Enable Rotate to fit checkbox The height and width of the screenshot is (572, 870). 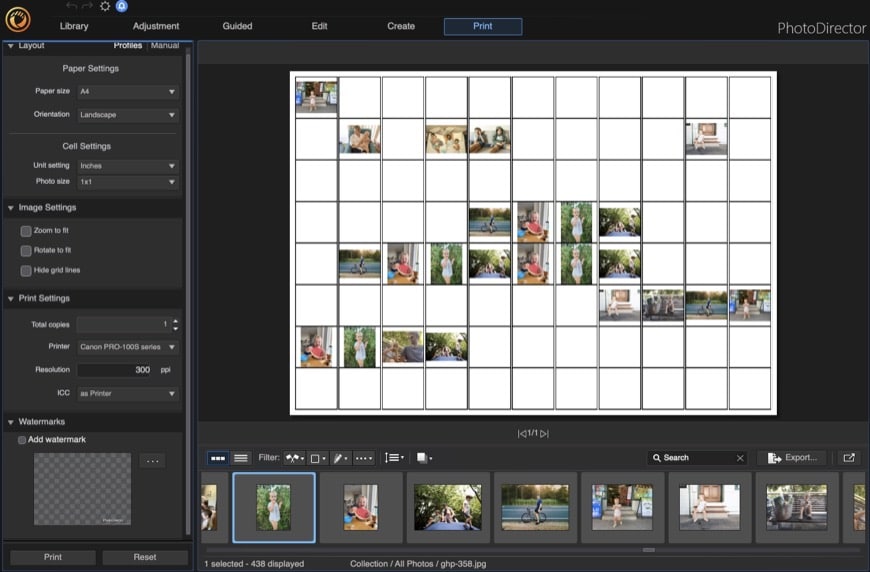(x=26, y=251)
